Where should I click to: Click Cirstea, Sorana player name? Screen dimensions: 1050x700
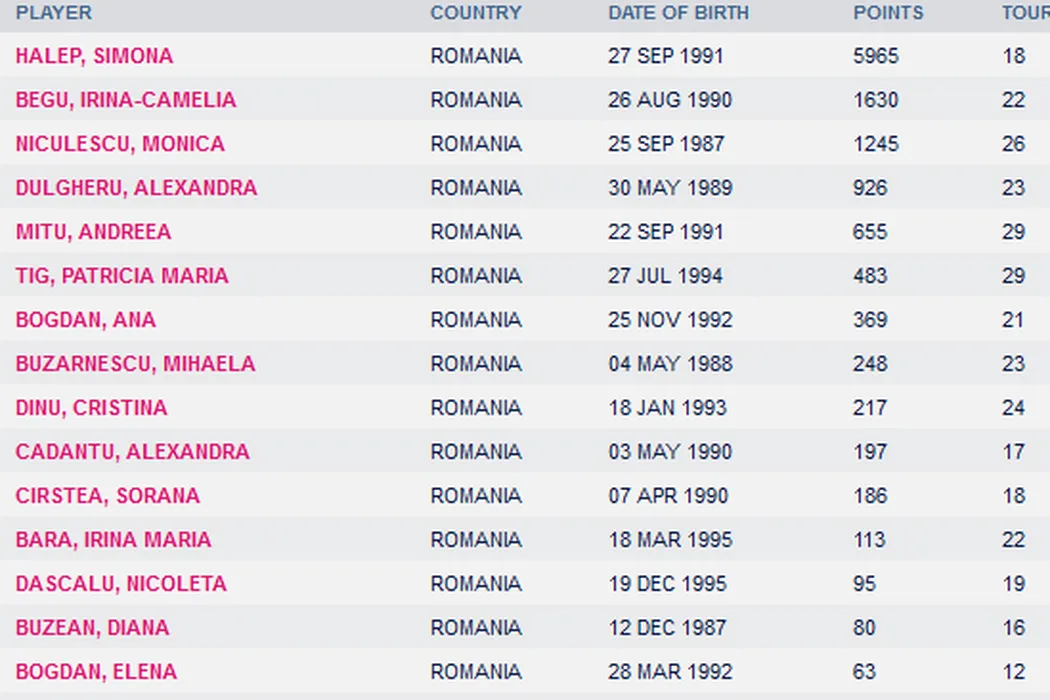coord(107,496)
